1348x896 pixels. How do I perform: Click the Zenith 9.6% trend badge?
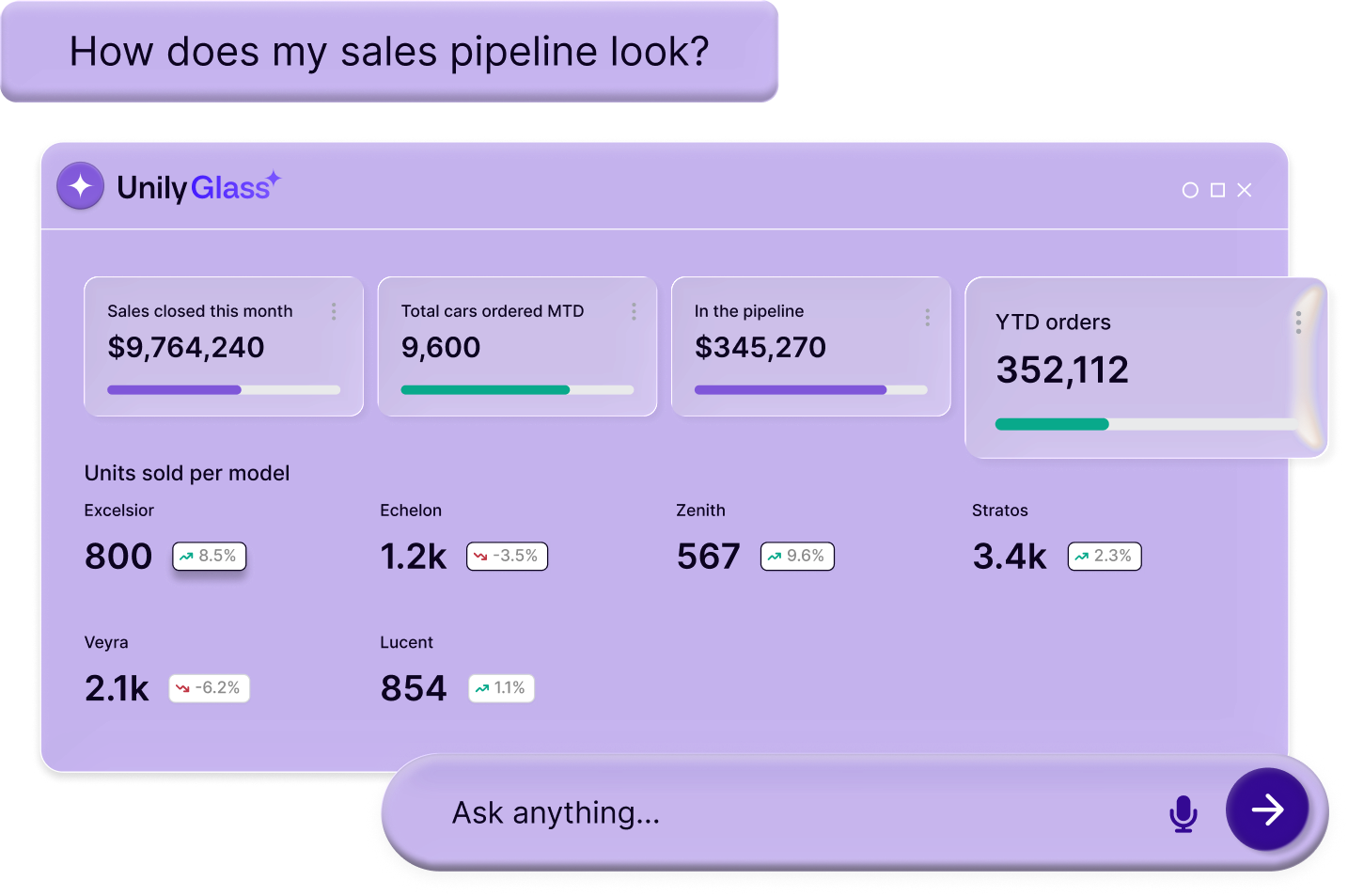tap(797, 557)
